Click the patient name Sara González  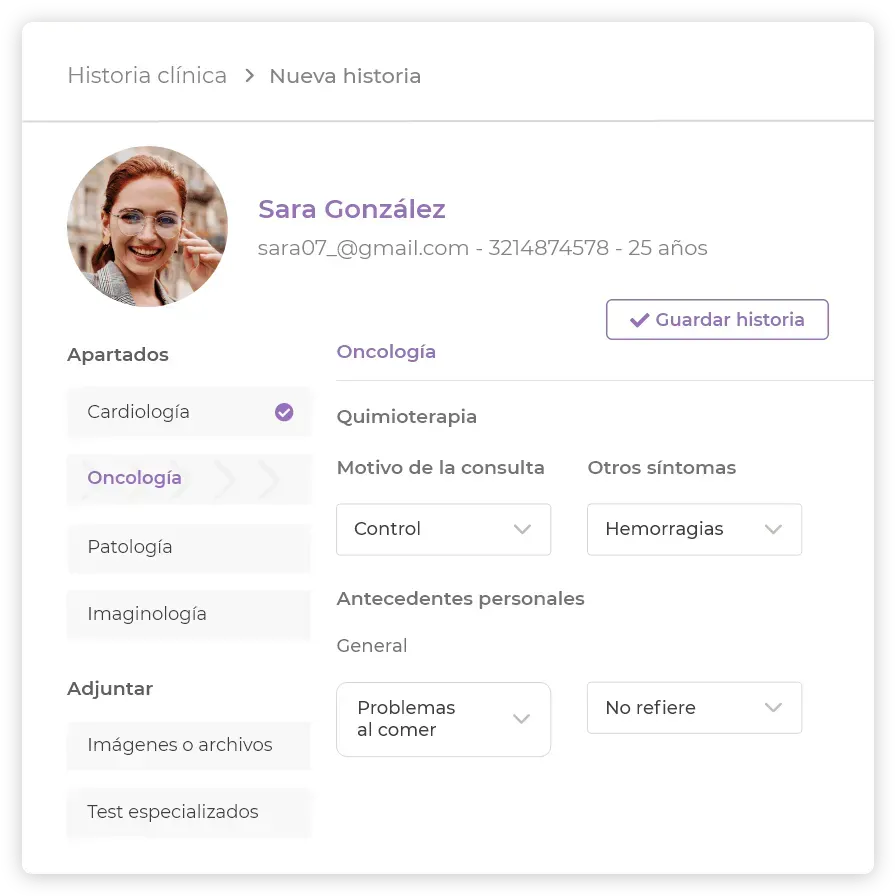[x=351, y=209]
